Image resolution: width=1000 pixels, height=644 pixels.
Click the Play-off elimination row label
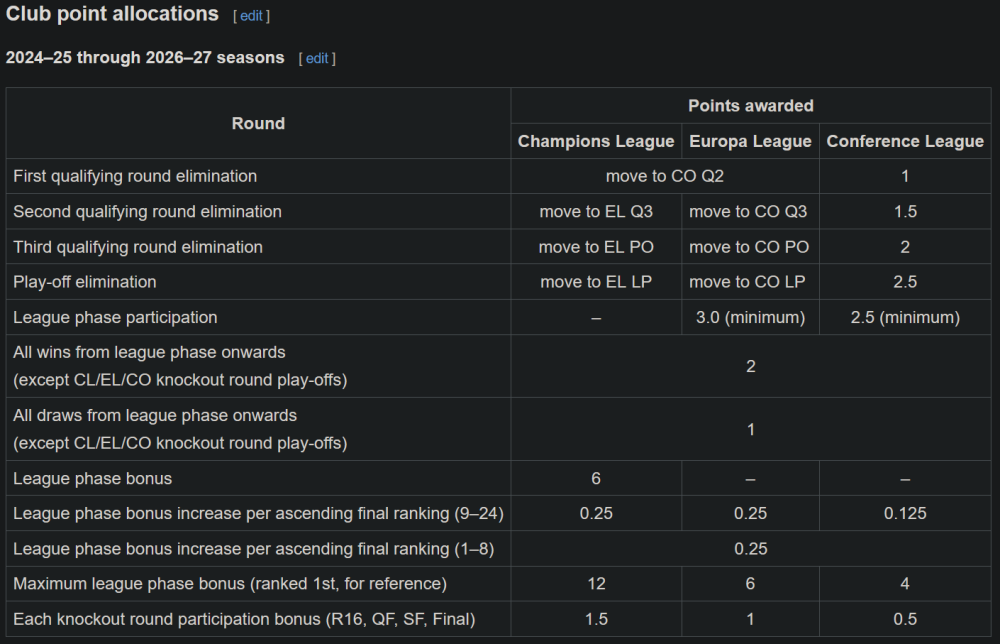pos(85,282)
